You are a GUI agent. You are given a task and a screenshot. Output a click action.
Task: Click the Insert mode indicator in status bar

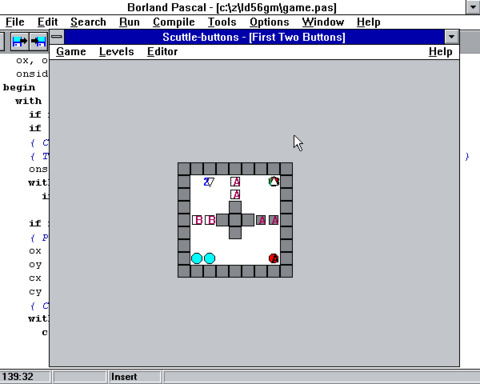pyautogui.click(x=124, y=377)
